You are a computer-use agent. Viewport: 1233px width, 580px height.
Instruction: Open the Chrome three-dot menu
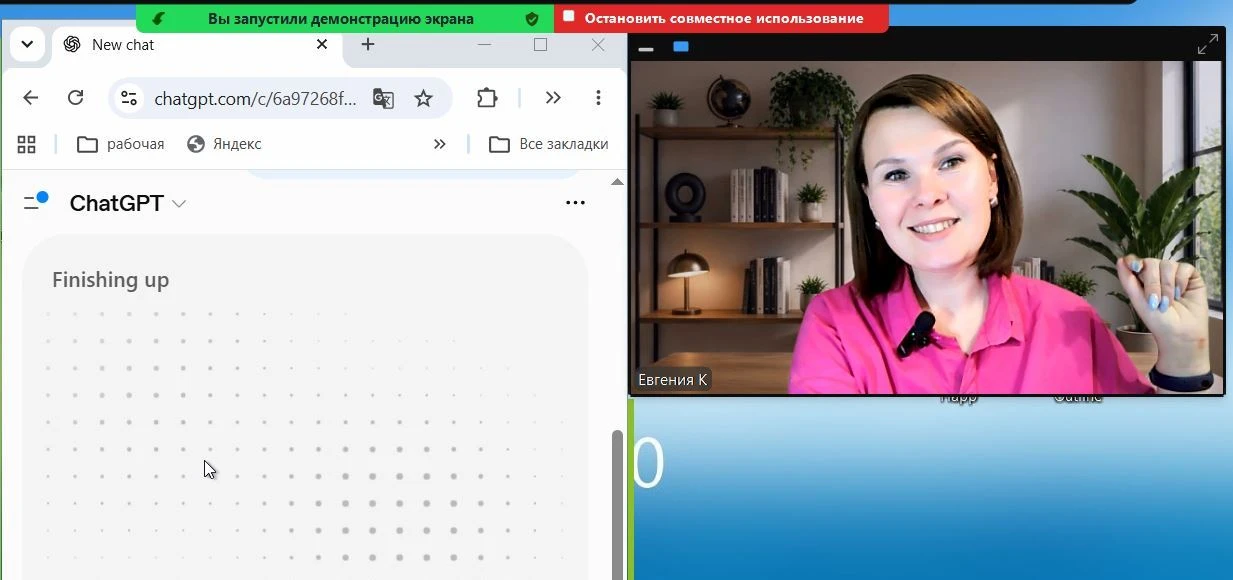coord(598,98)
